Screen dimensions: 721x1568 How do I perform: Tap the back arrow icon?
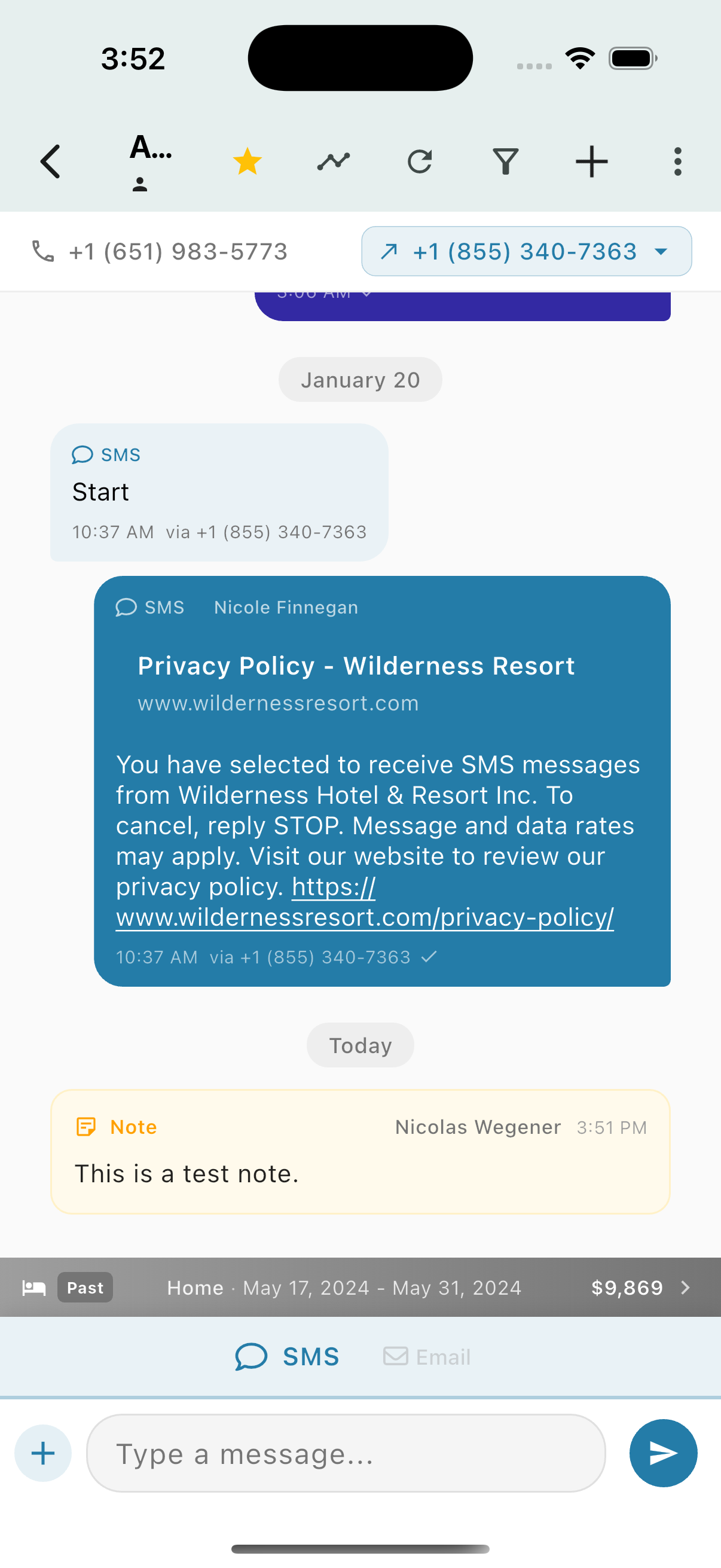tap(50, 162)
